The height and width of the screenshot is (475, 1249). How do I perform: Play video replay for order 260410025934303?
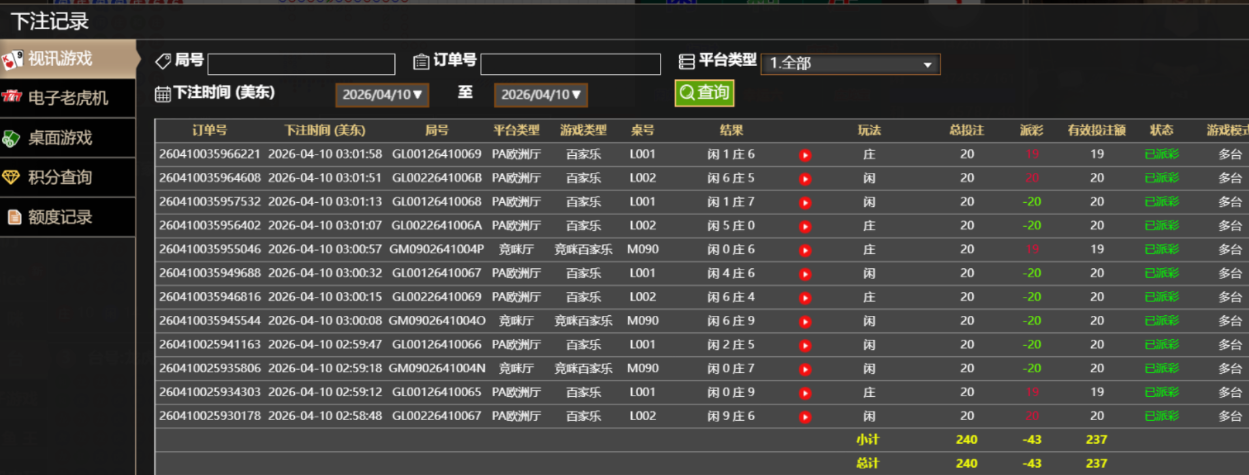tap(805, 393)
